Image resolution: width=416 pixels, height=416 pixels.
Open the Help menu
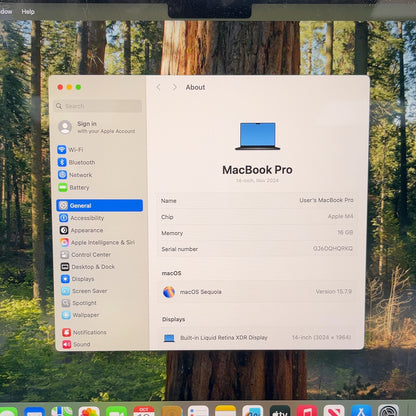coord(28,12)
